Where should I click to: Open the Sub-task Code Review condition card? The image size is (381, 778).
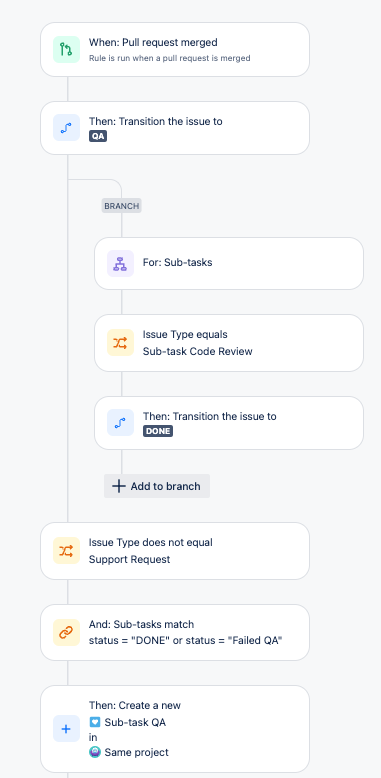tap(229, 343)
